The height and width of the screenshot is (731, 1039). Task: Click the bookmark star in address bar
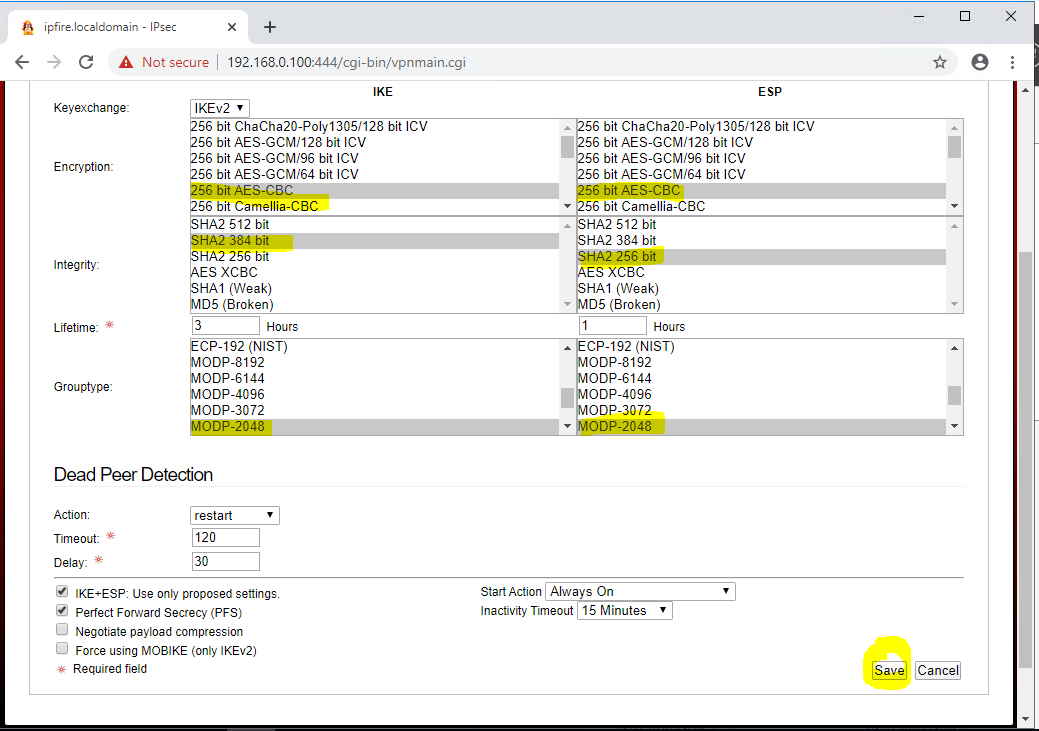point(939,61)
